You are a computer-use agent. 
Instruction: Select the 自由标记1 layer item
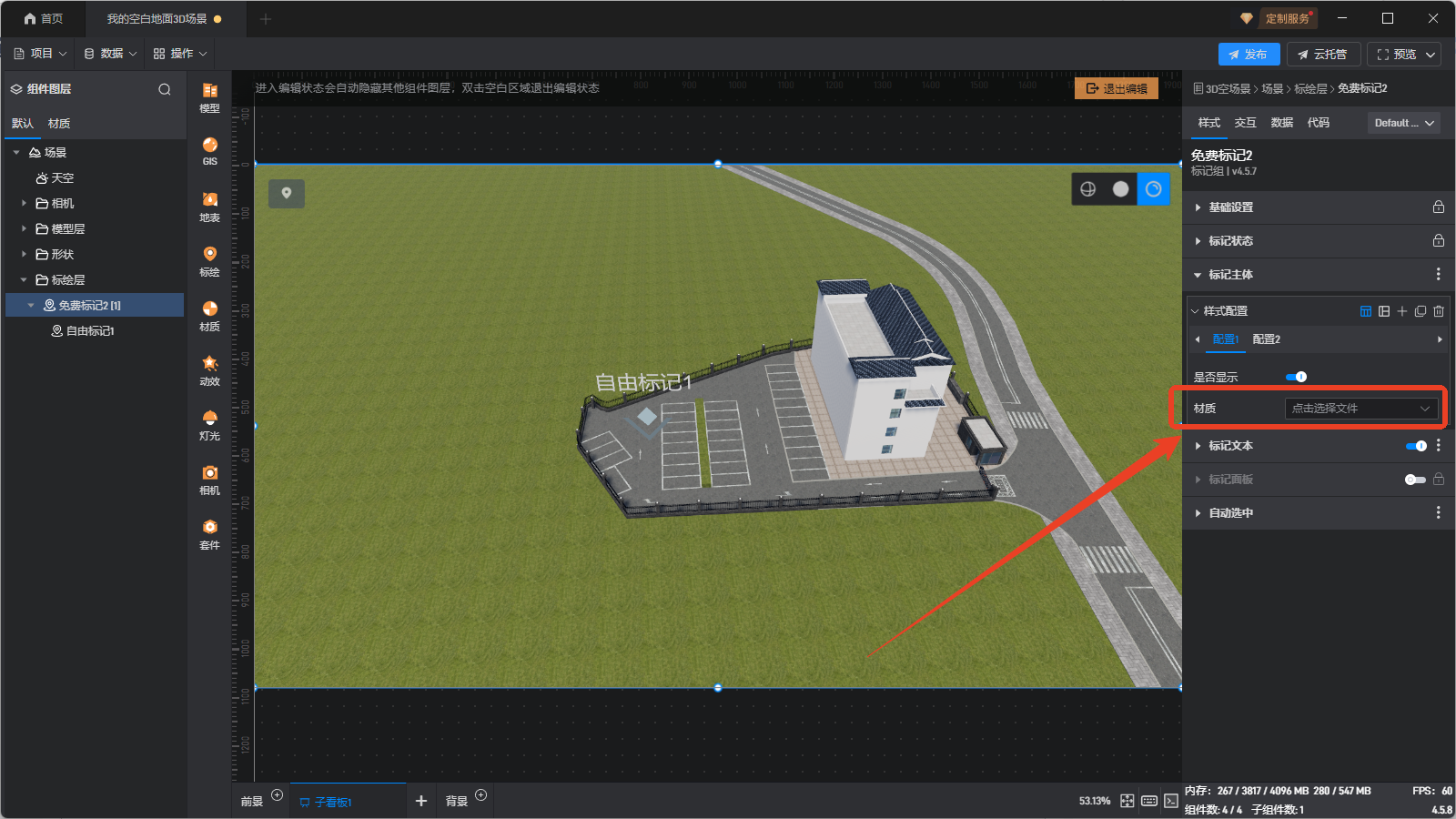click(89, 331)
